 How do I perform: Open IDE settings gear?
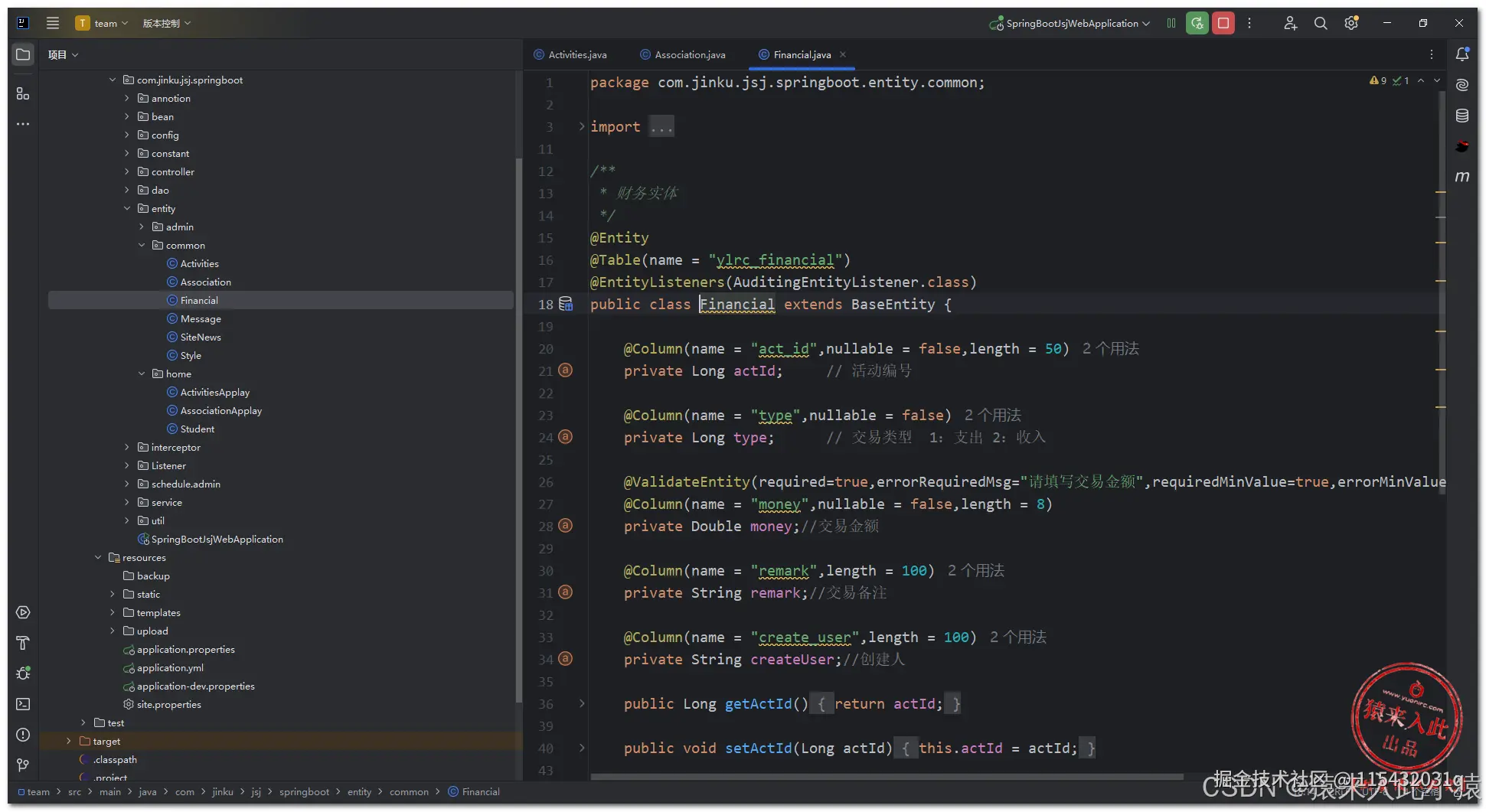pos(1351,23)
